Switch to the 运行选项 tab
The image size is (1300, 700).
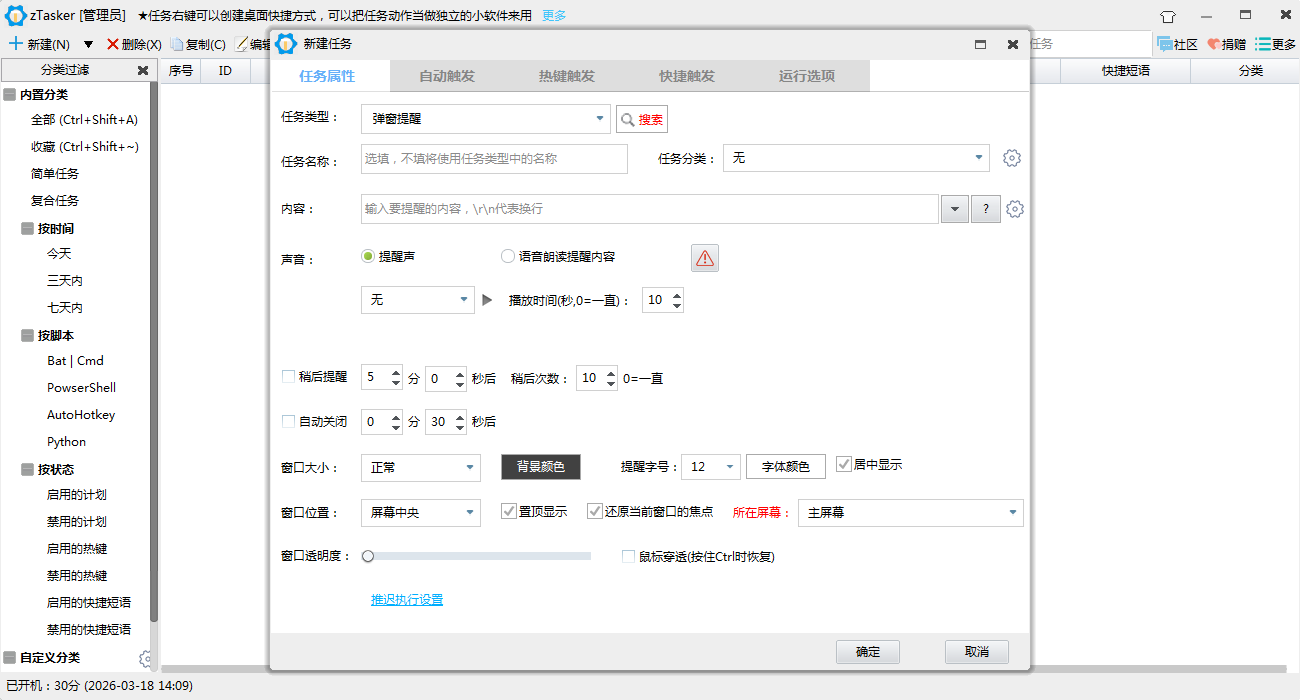(x=807, y=76)
